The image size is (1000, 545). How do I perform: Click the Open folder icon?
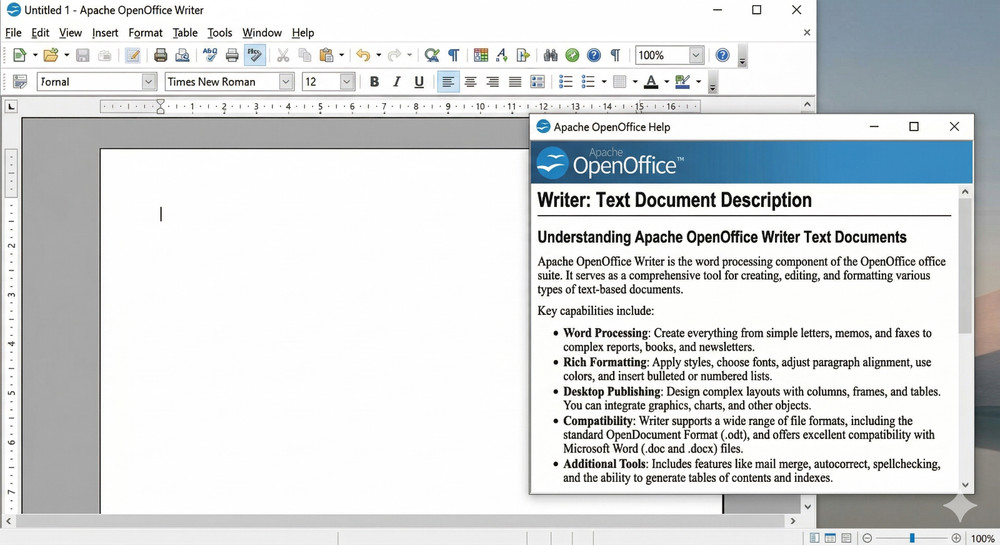[x=51, y=55]
